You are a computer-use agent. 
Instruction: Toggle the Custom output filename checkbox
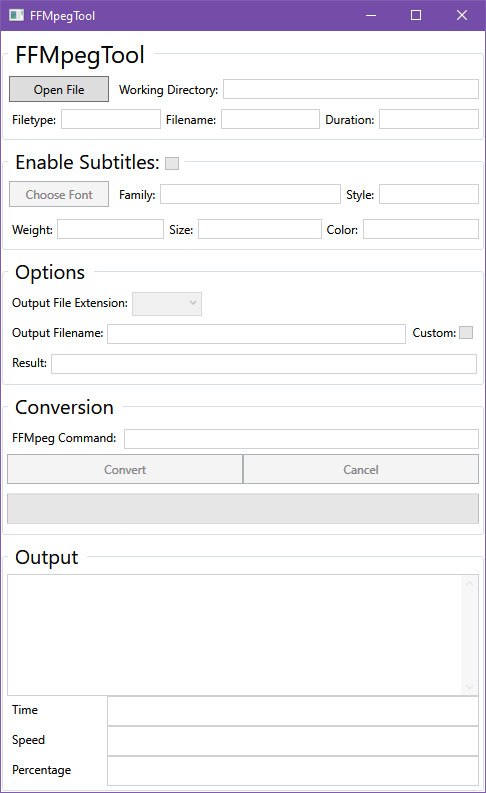(x=466, y=332)
